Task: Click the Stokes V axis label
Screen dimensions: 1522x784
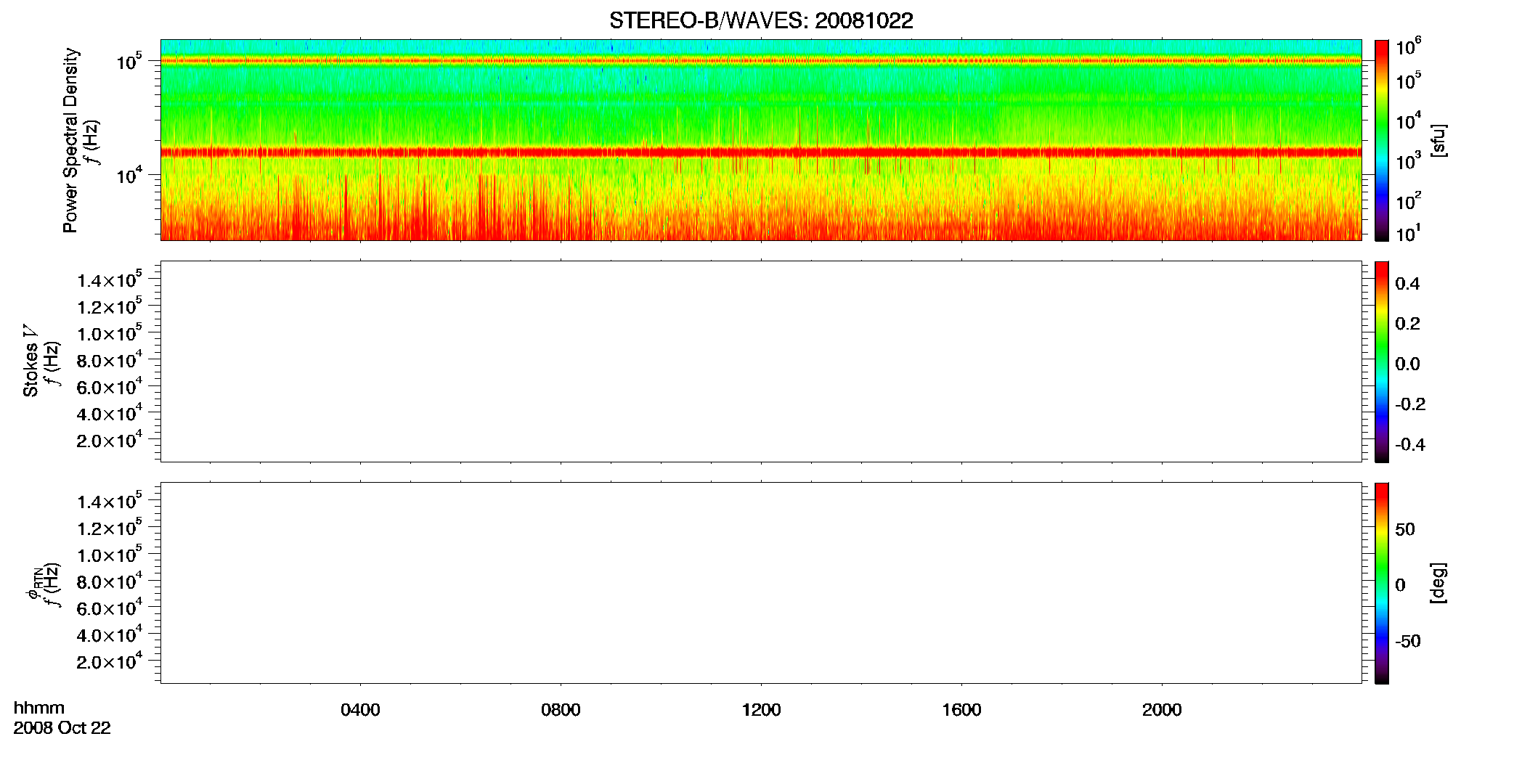Action: point(30,362)
